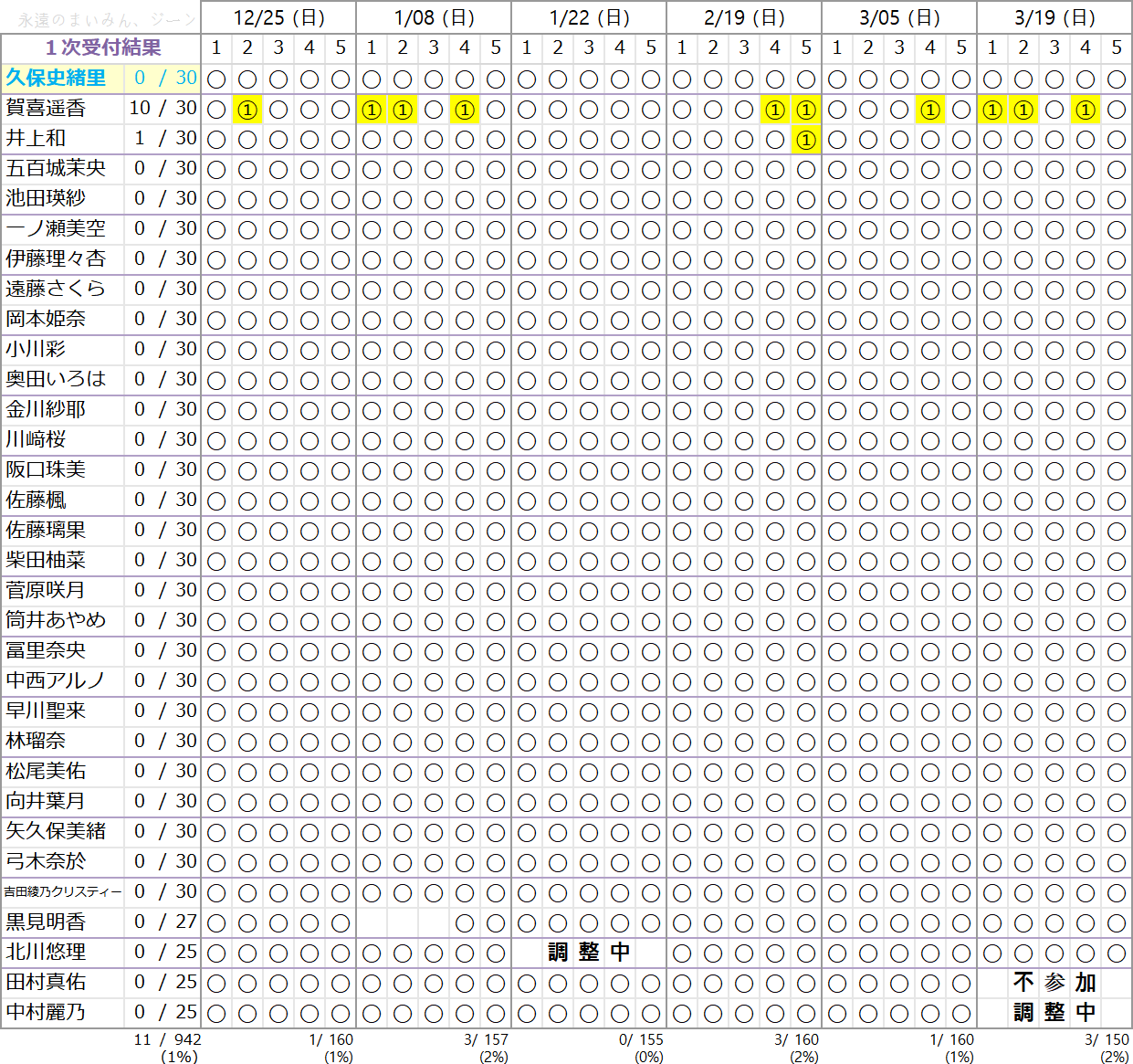Viewport: 1133px width, 1064px height.
Task: Click the name 賀喜遥香
Action: click(x=46, y=108)
